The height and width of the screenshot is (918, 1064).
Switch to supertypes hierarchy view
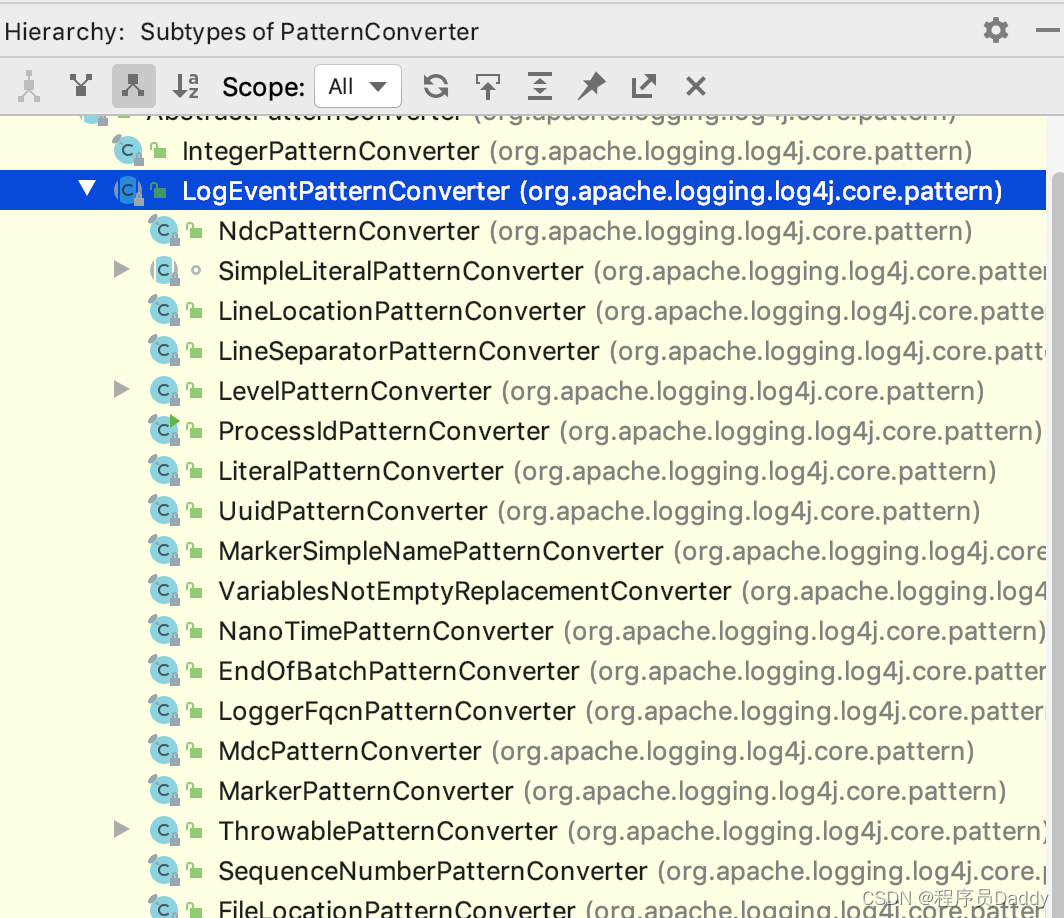81,86
